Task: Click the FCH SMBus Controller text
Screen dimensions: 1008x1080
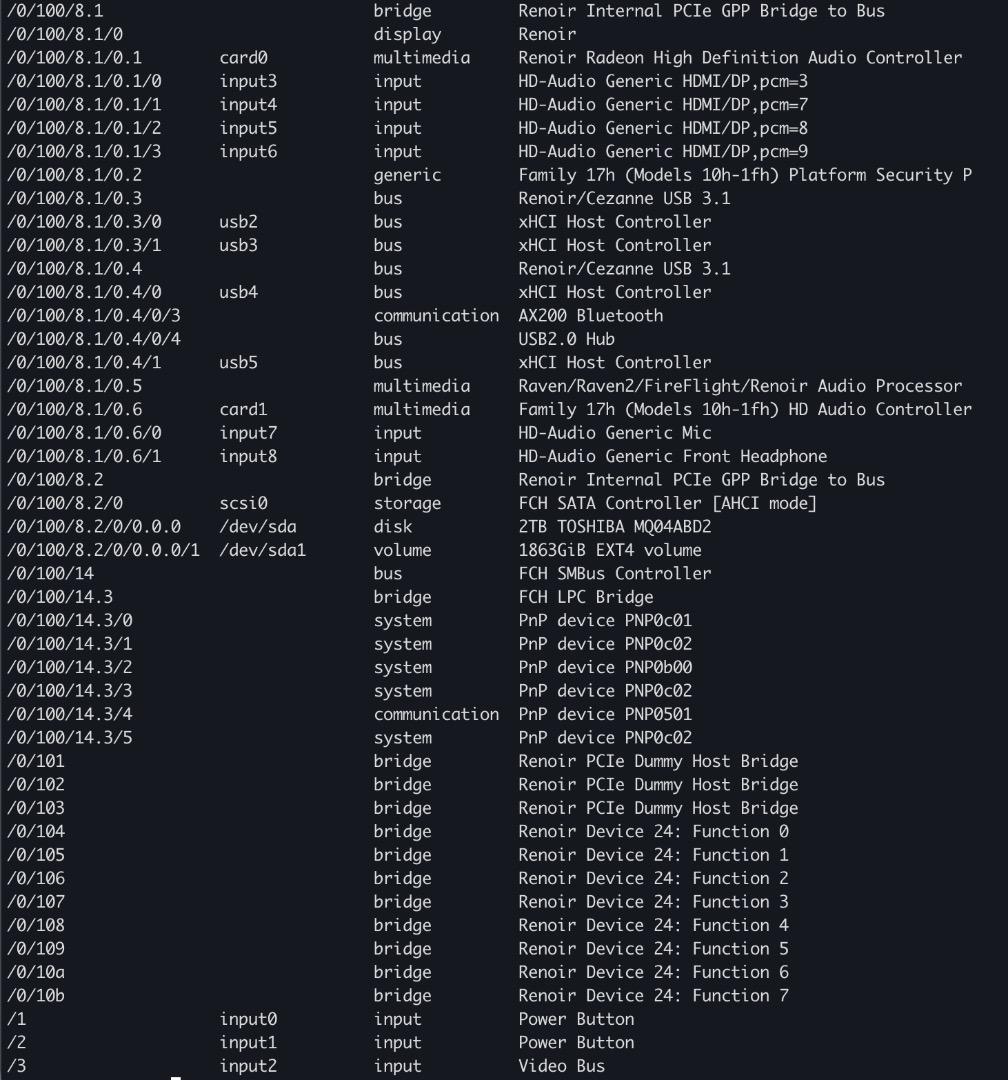Action: click(x=614, y=574)
